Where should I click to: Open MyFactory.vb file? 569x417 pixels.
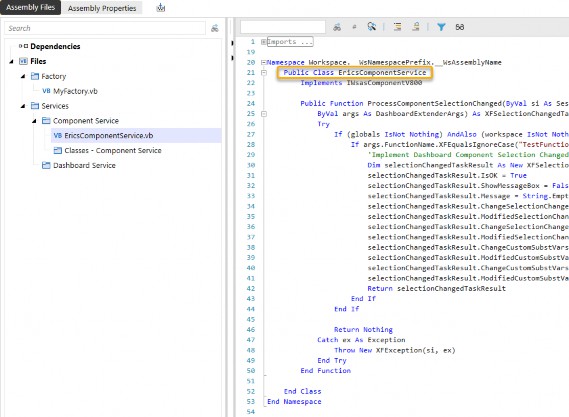point(75,91)
